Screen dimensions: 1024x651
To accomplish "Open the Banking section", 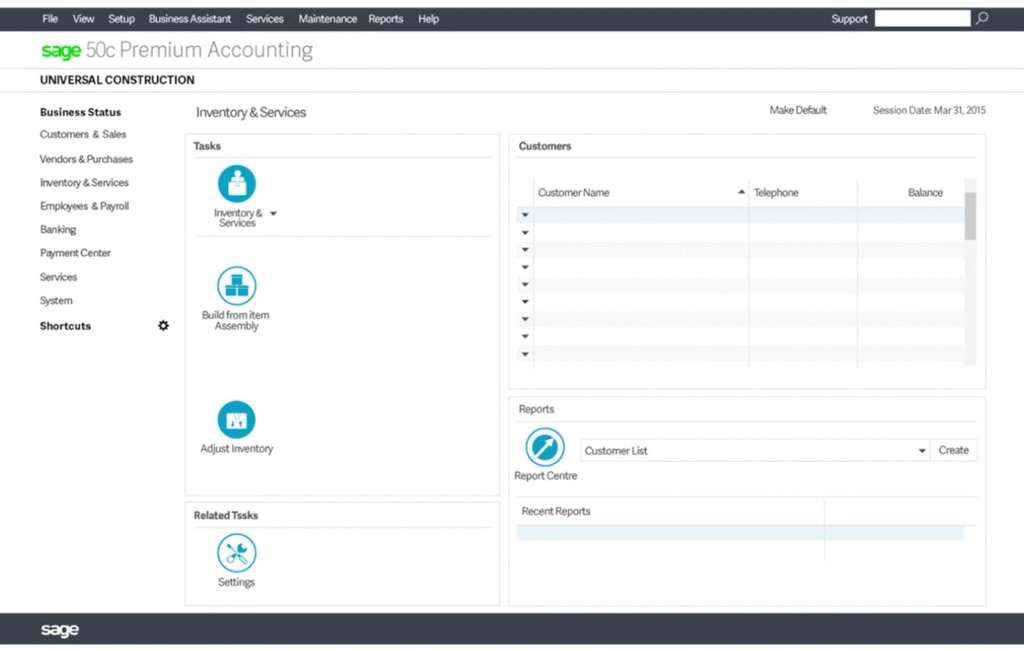I will tap(58, 229).
